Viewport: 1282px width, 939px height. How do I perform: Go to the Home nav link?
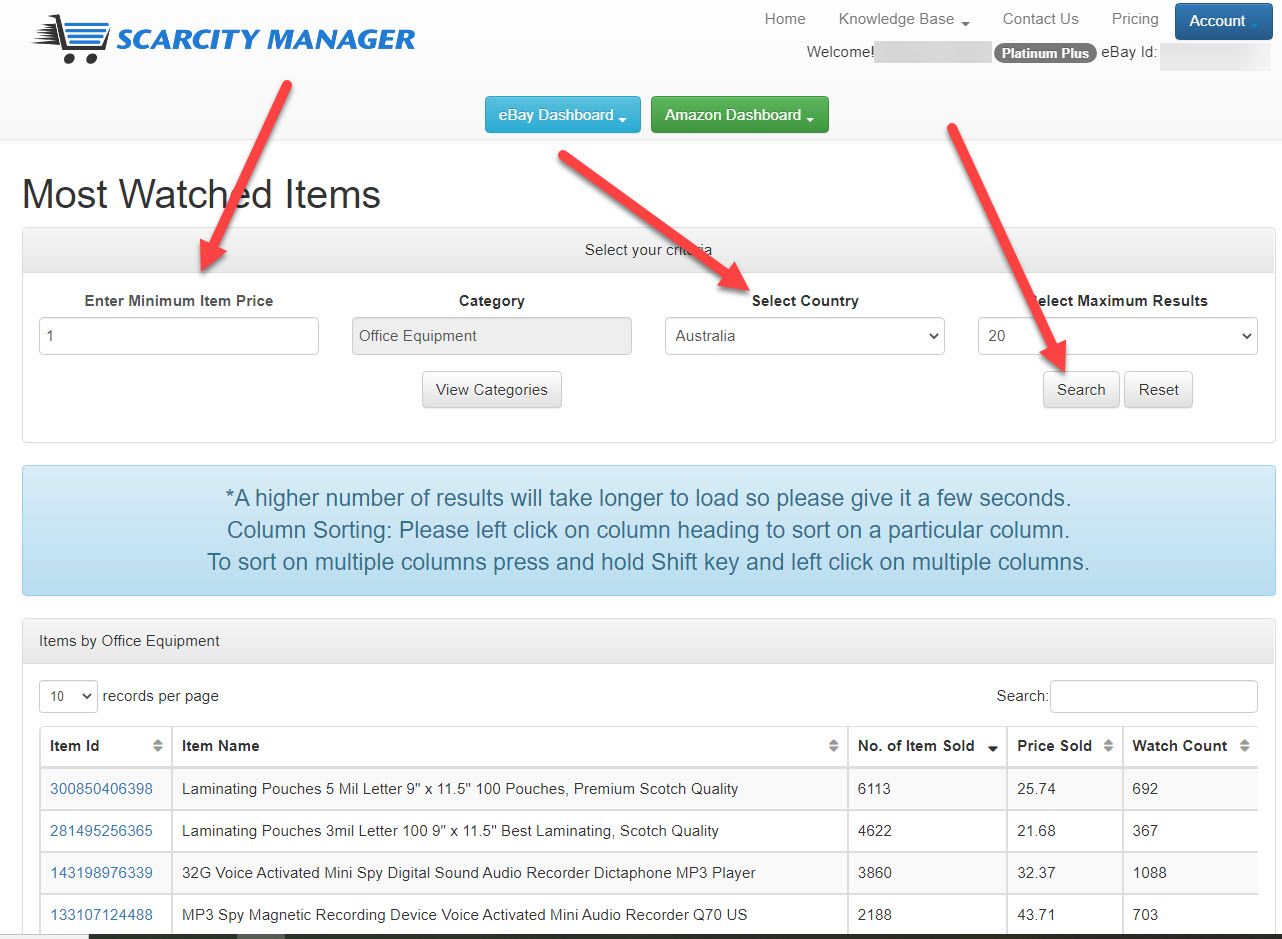point(785,19)
